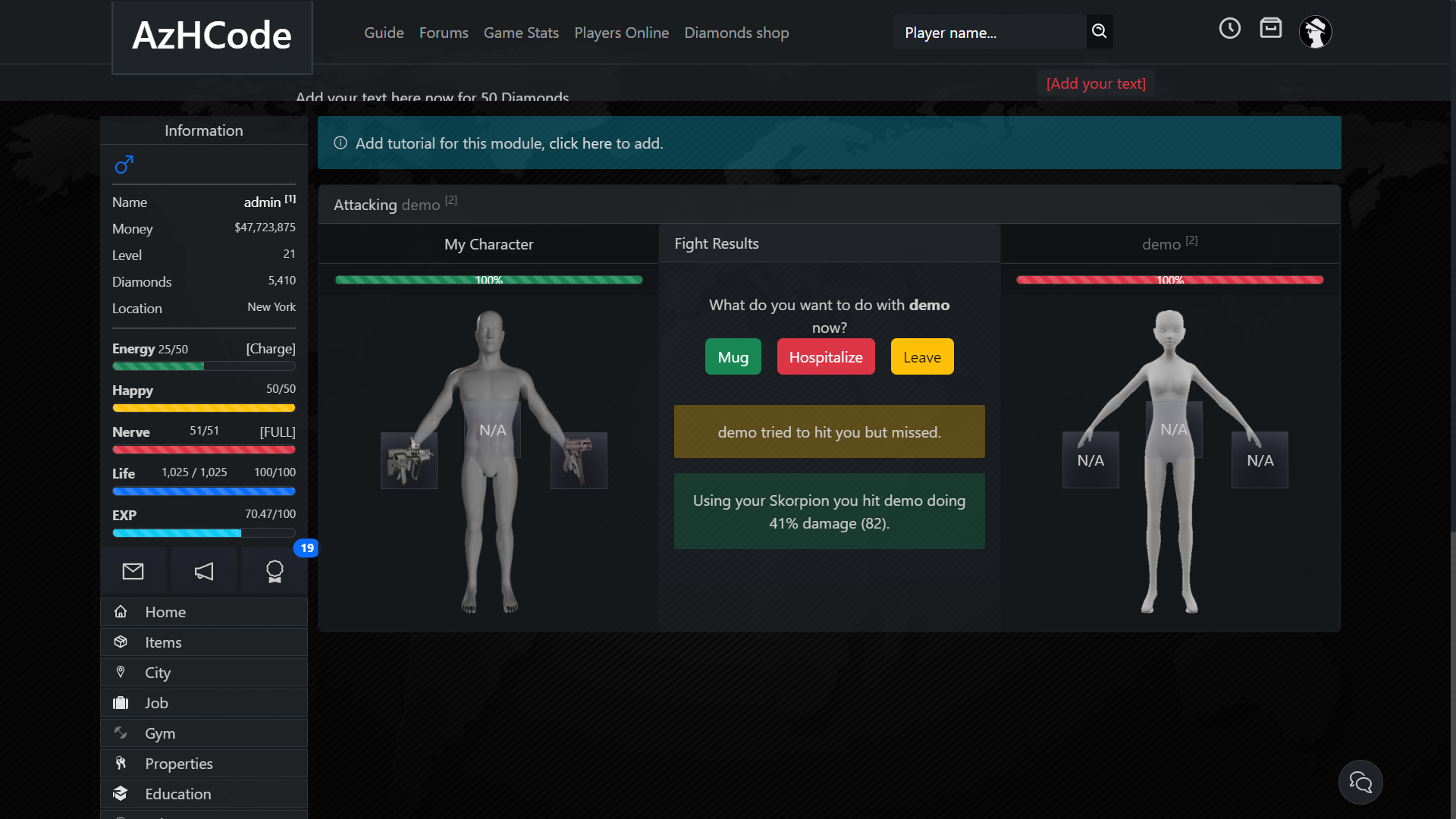Select the Home house icon
Image resolution: width=1456 pixels, height=819 pixels.
coord(121,611)
